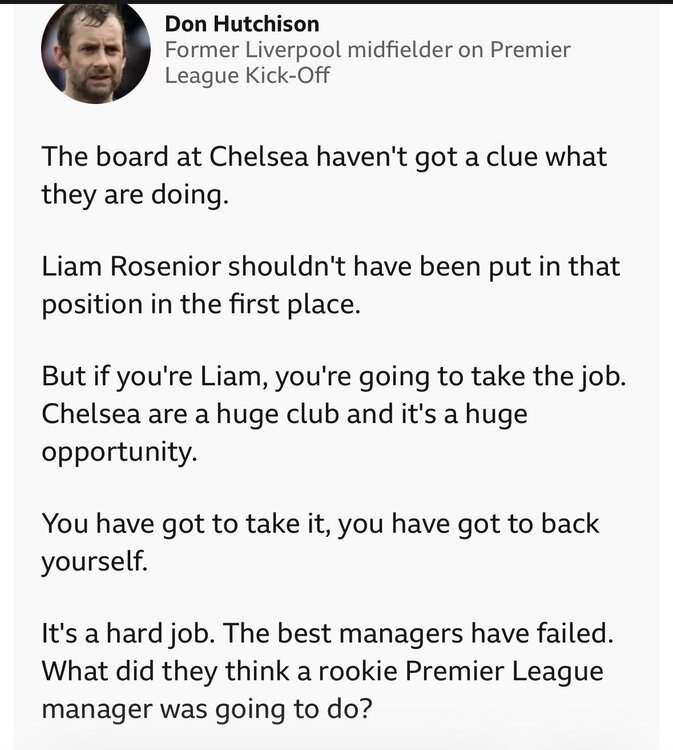673x750 pixels.
Task: Click 'The best managers have failed.'
Action: click(x=418, y=633)
